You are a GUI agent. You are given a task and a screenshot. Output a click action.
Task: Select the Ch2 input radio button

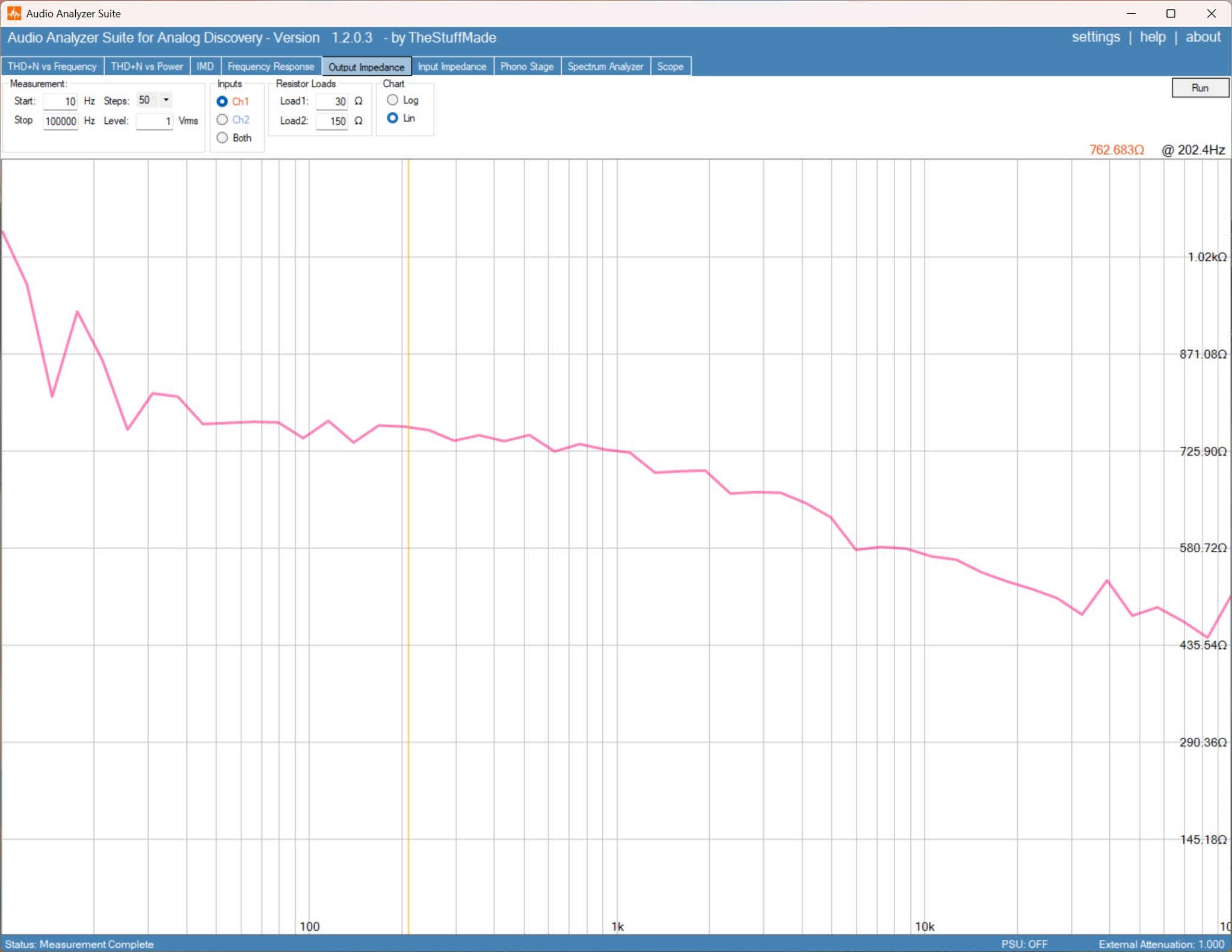222,119
